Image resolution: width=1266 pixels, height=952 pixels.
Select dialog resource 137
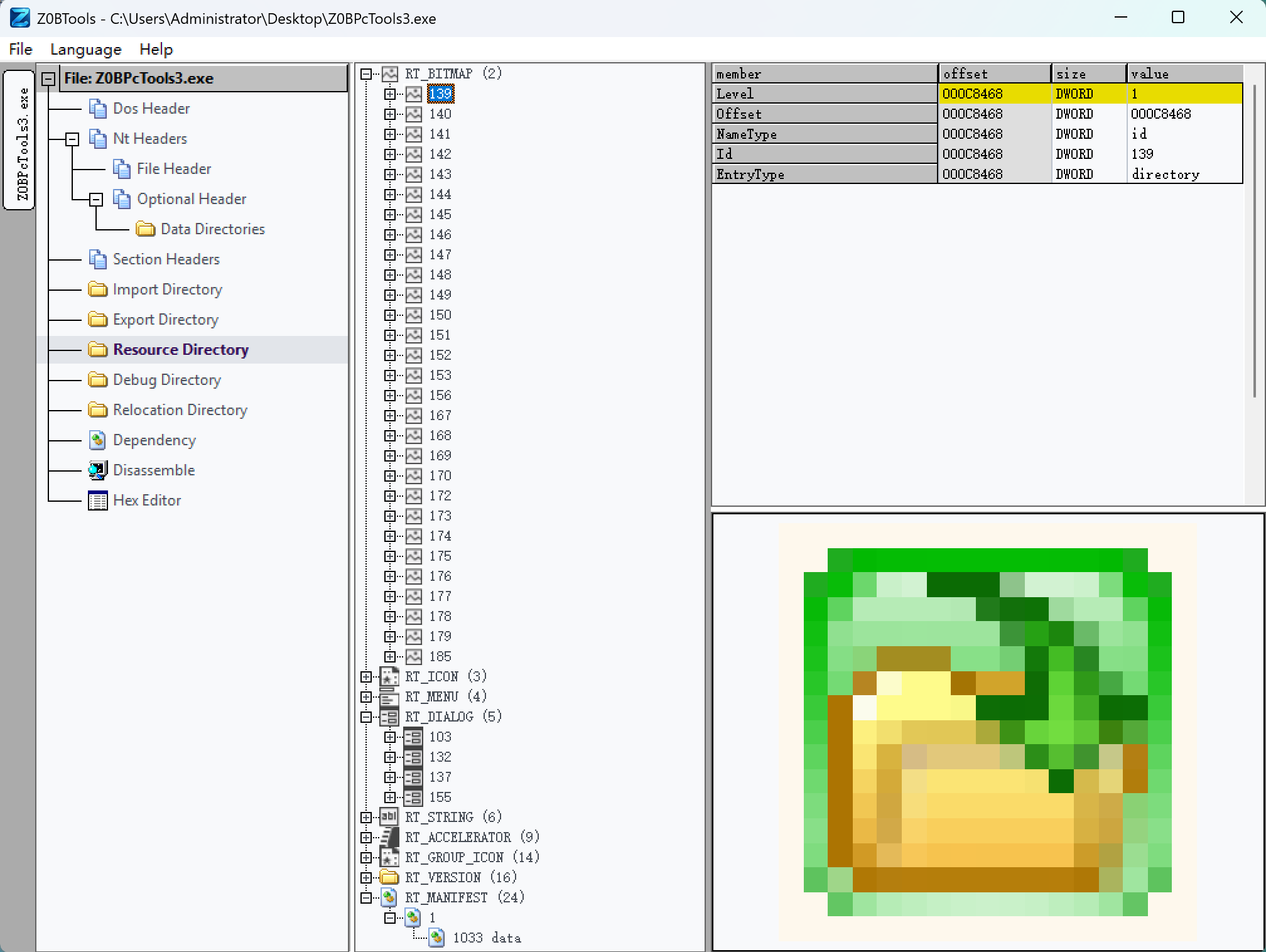tap(440, 777)
